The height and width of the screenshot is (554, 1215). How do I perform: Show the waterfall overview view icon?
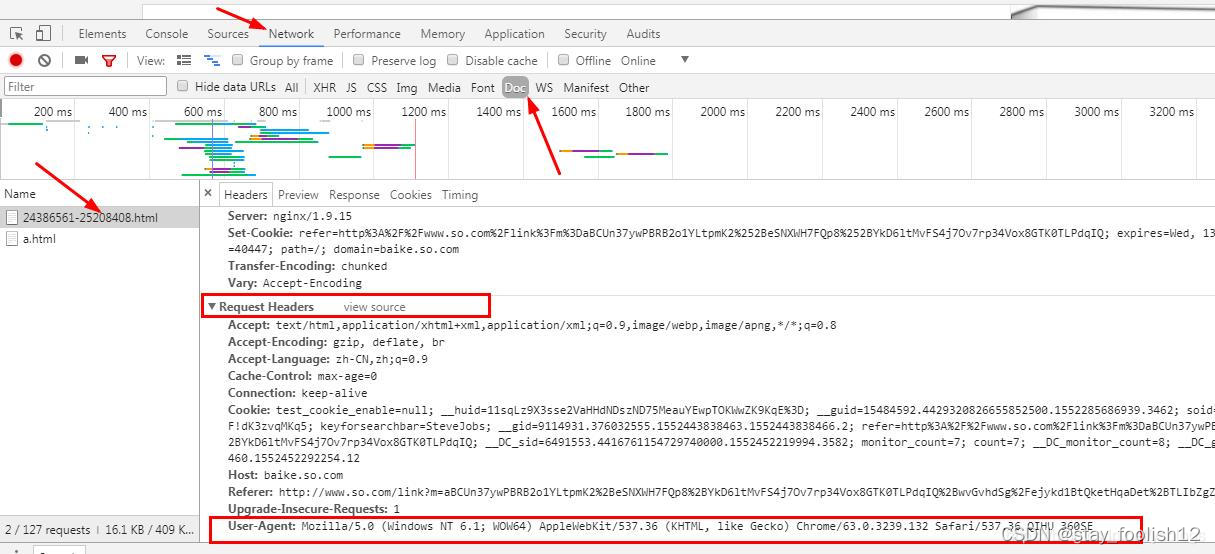click(211, 61)
